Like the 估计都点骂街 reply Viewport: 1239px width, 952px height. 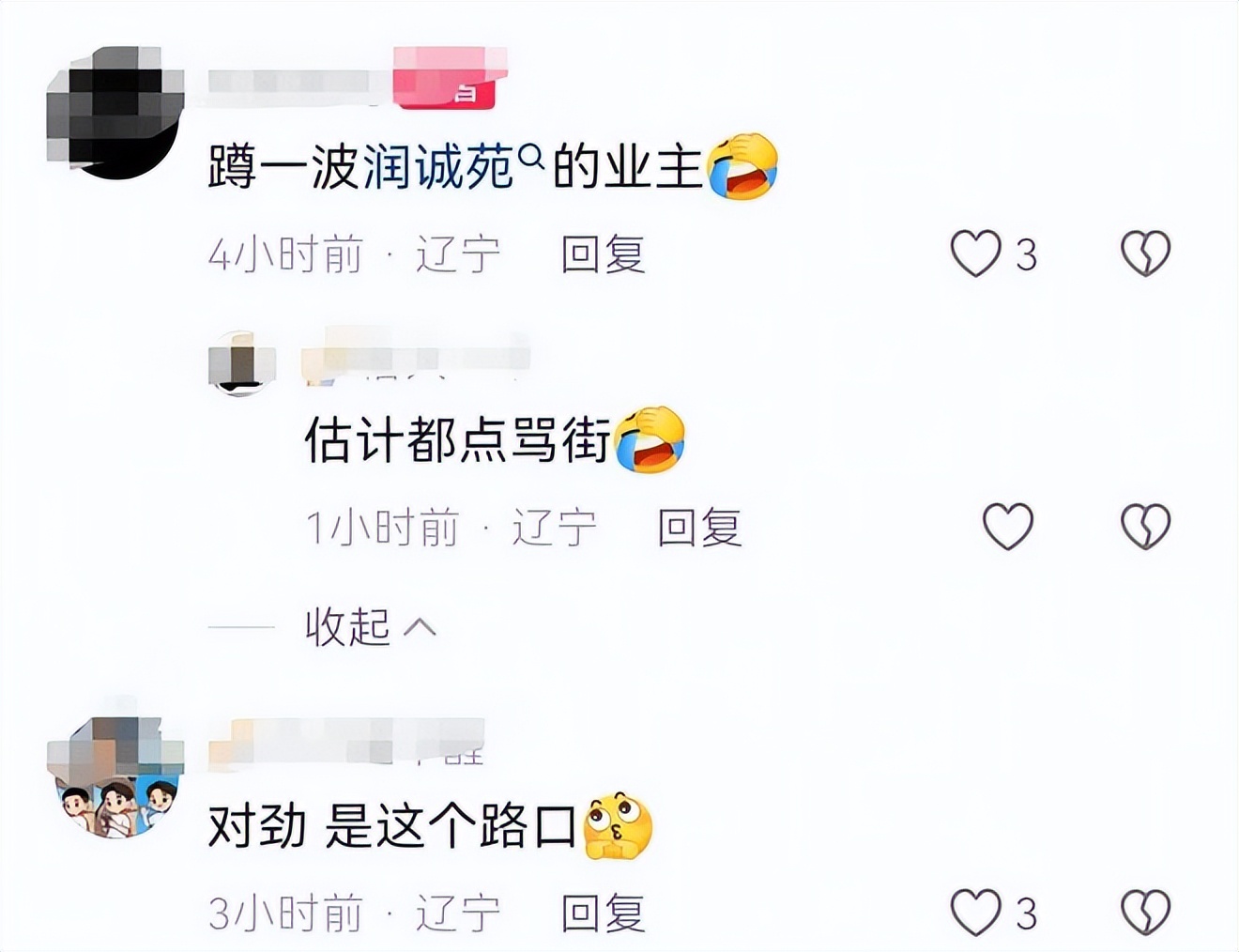(1008, 526)
